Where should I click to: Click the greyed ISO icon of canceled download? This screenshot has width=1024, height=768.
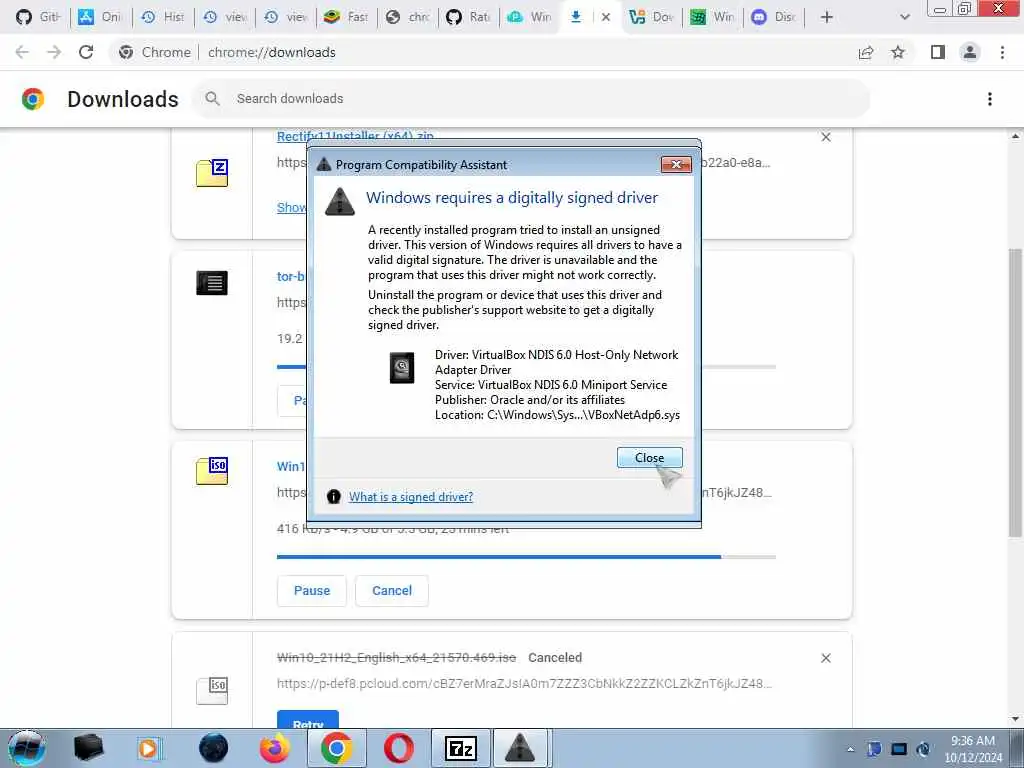pyautogui.click(x=212, y=691)
